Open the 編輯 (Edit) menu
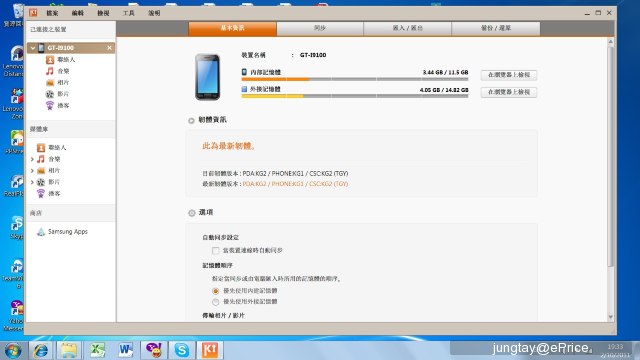The width and height of the screenshot is (640, 360). tap(78, 13)
